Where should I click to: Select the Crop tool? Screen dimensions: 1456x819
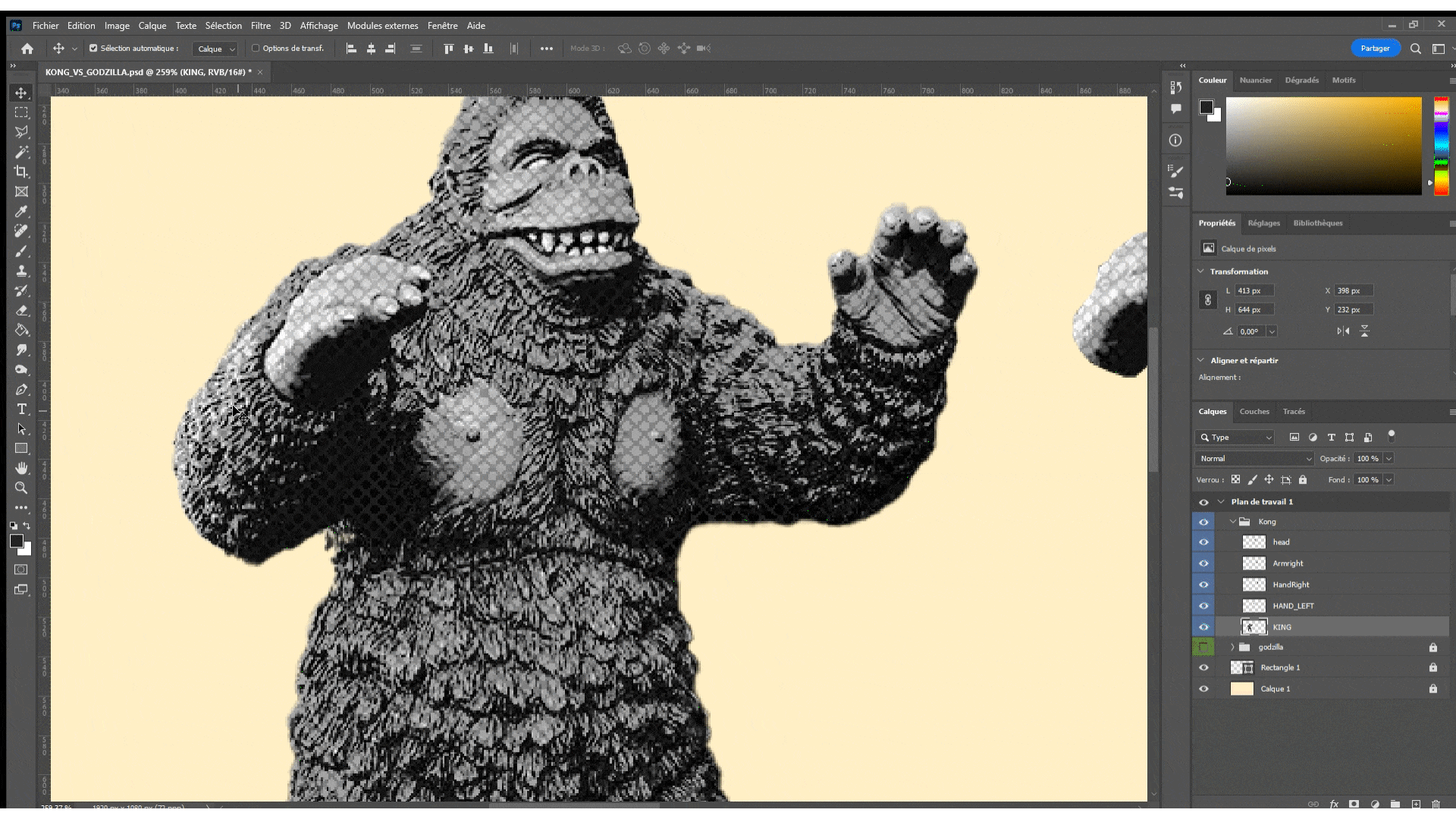tap(21, 171)
